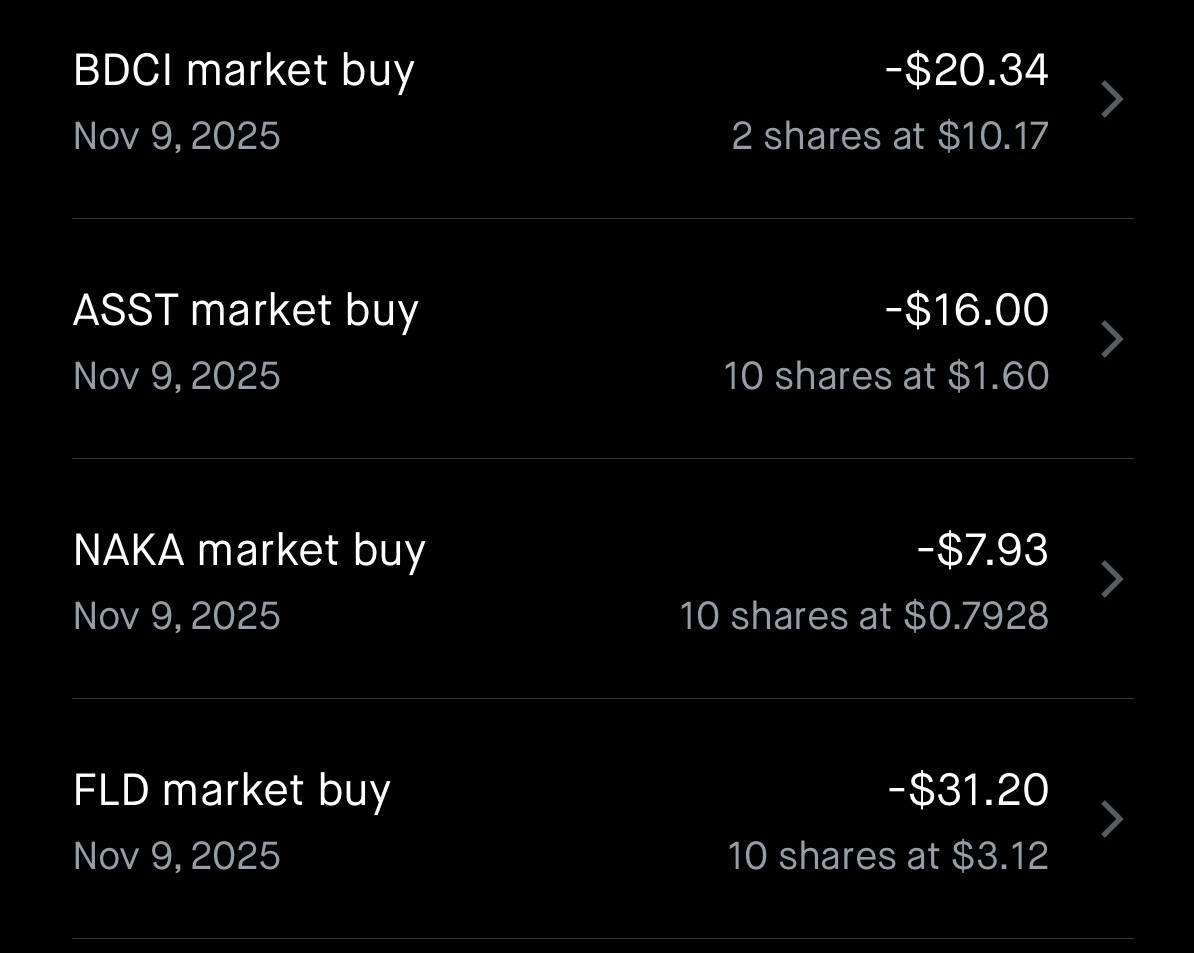
Task: Tap chevron beside FLD market buy
Action: [x=1111, y=820]
